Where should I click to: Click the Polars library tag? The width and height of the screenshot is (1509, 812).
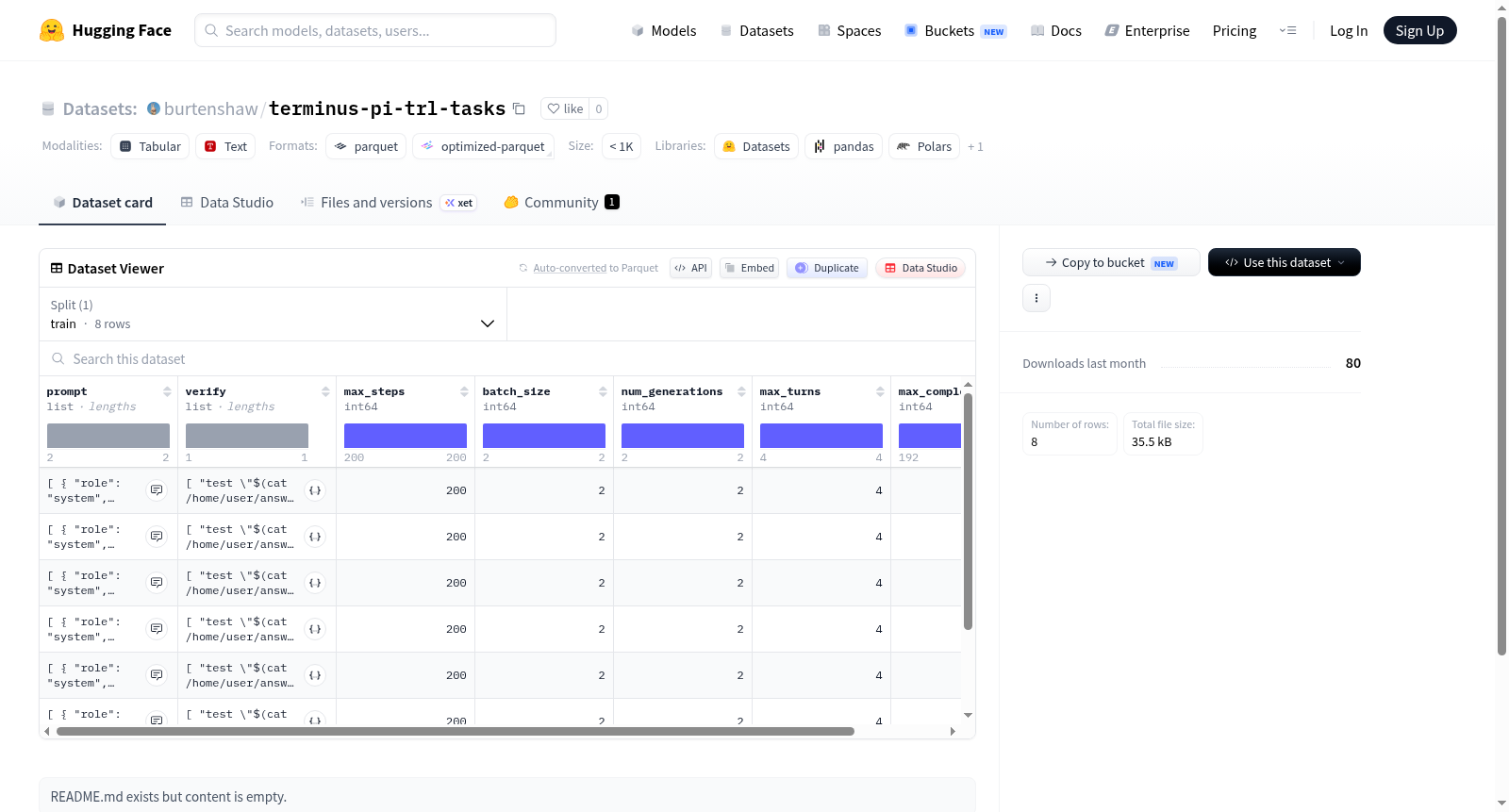pos(924,146)
